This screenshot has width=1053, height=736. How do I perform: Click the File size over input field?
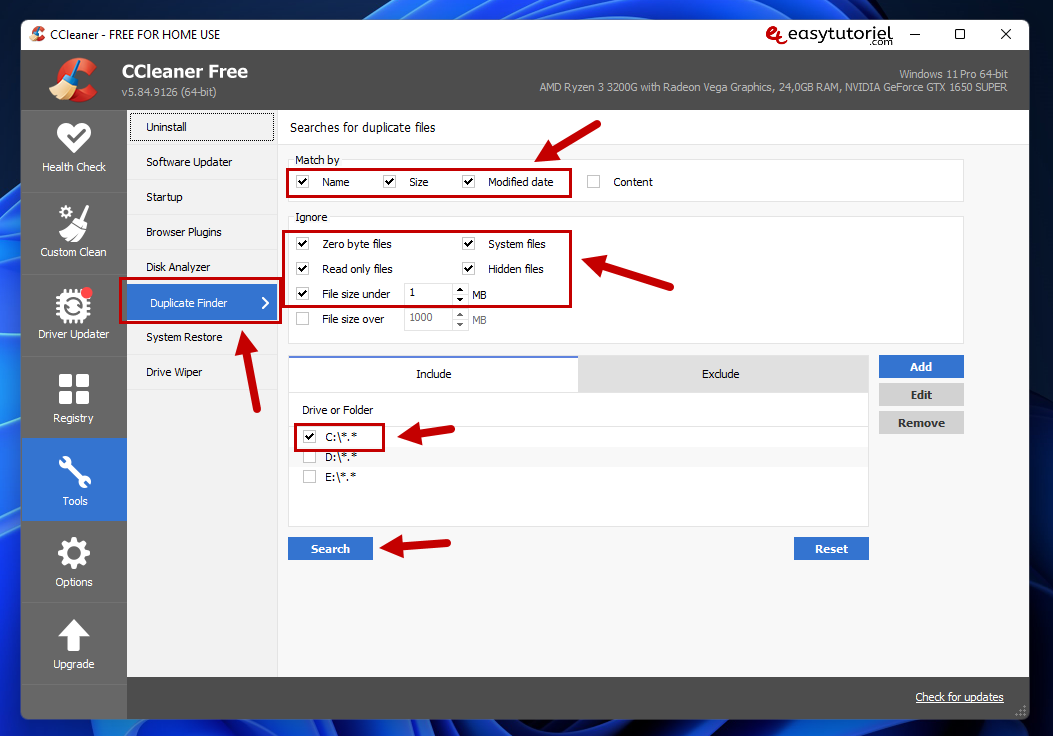click(429, 319)
